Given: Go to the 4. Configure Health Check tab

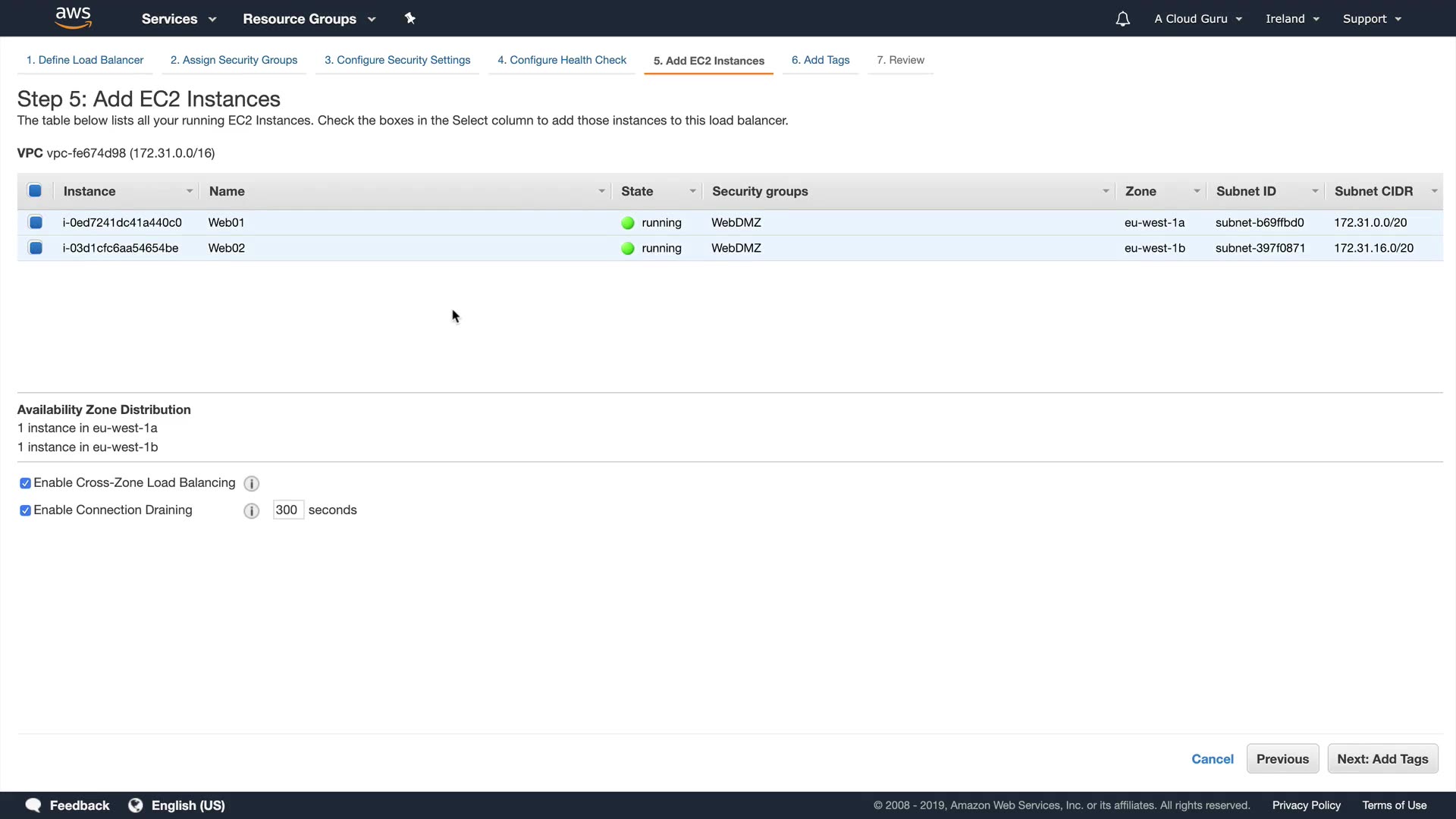Looking at the screenshot, I should [561, 60].
